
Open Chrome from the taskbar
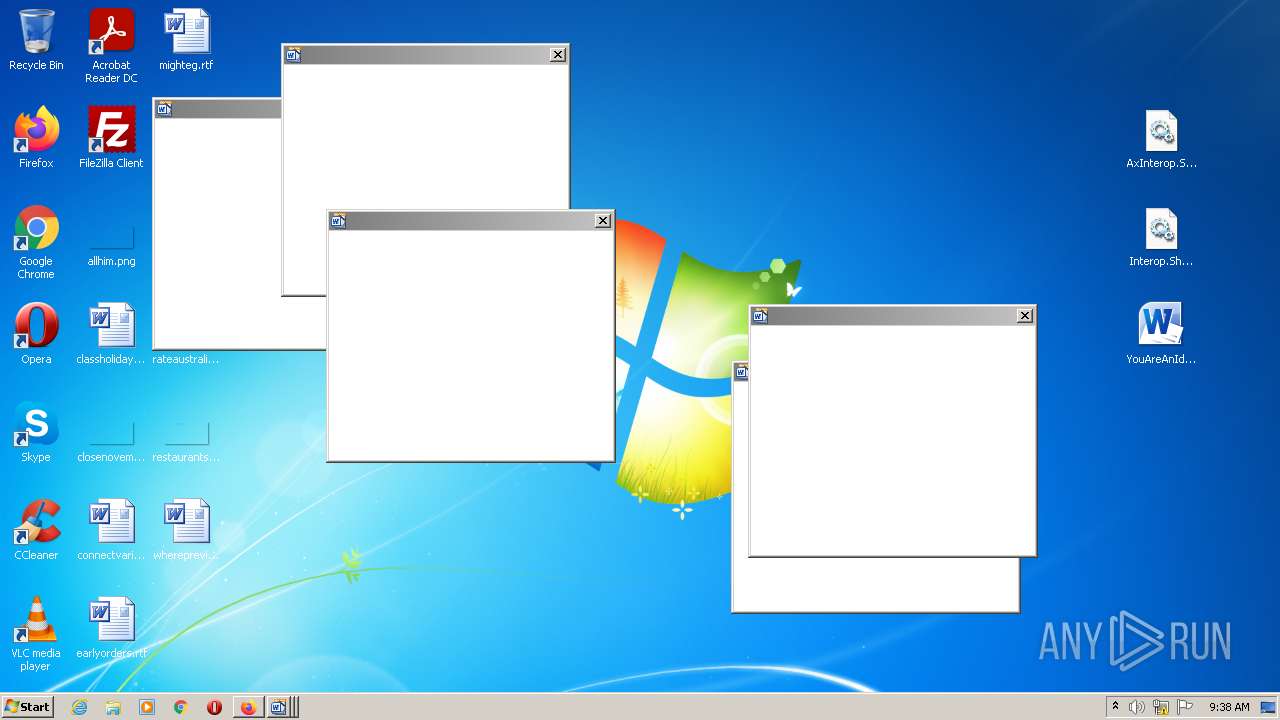pyautogui.click(x=180, y=707)
